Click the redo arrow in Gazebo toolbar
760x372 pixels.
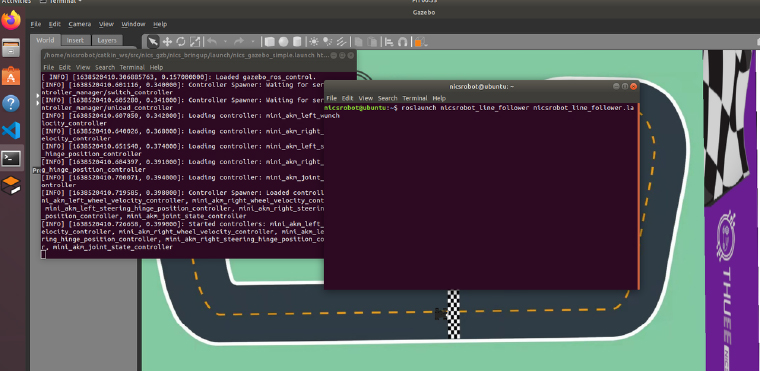[x=239, y=42]
